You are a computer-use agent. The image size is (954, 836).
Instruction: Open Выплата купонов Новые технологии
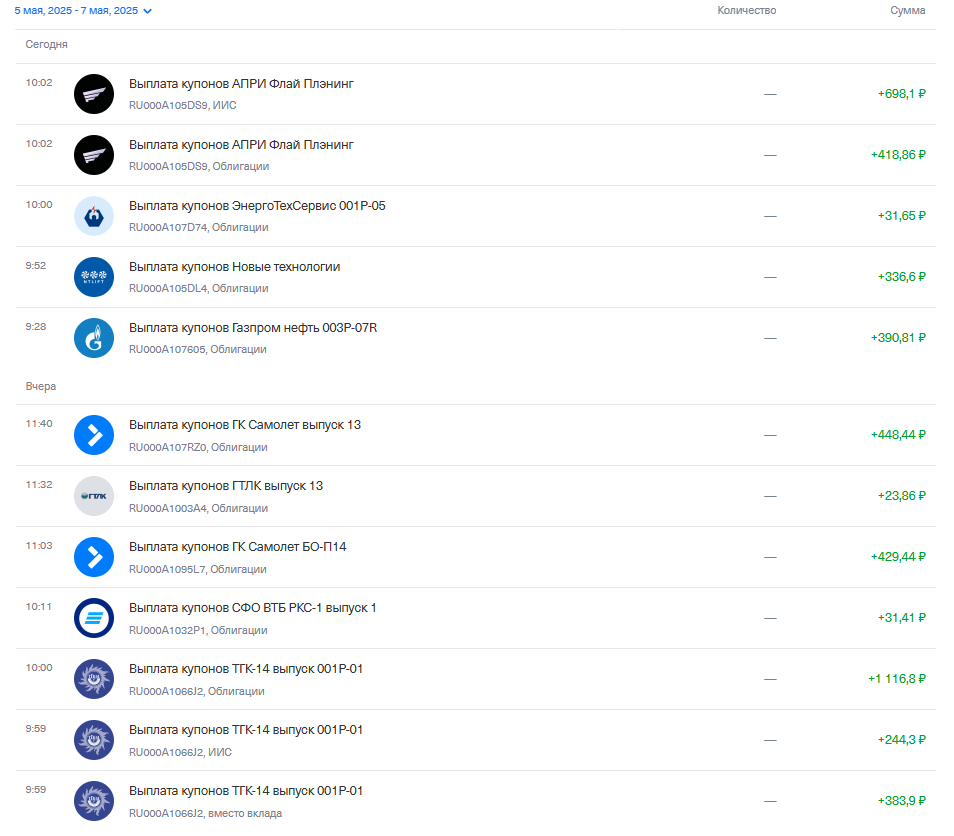click(x=234, y=266)
